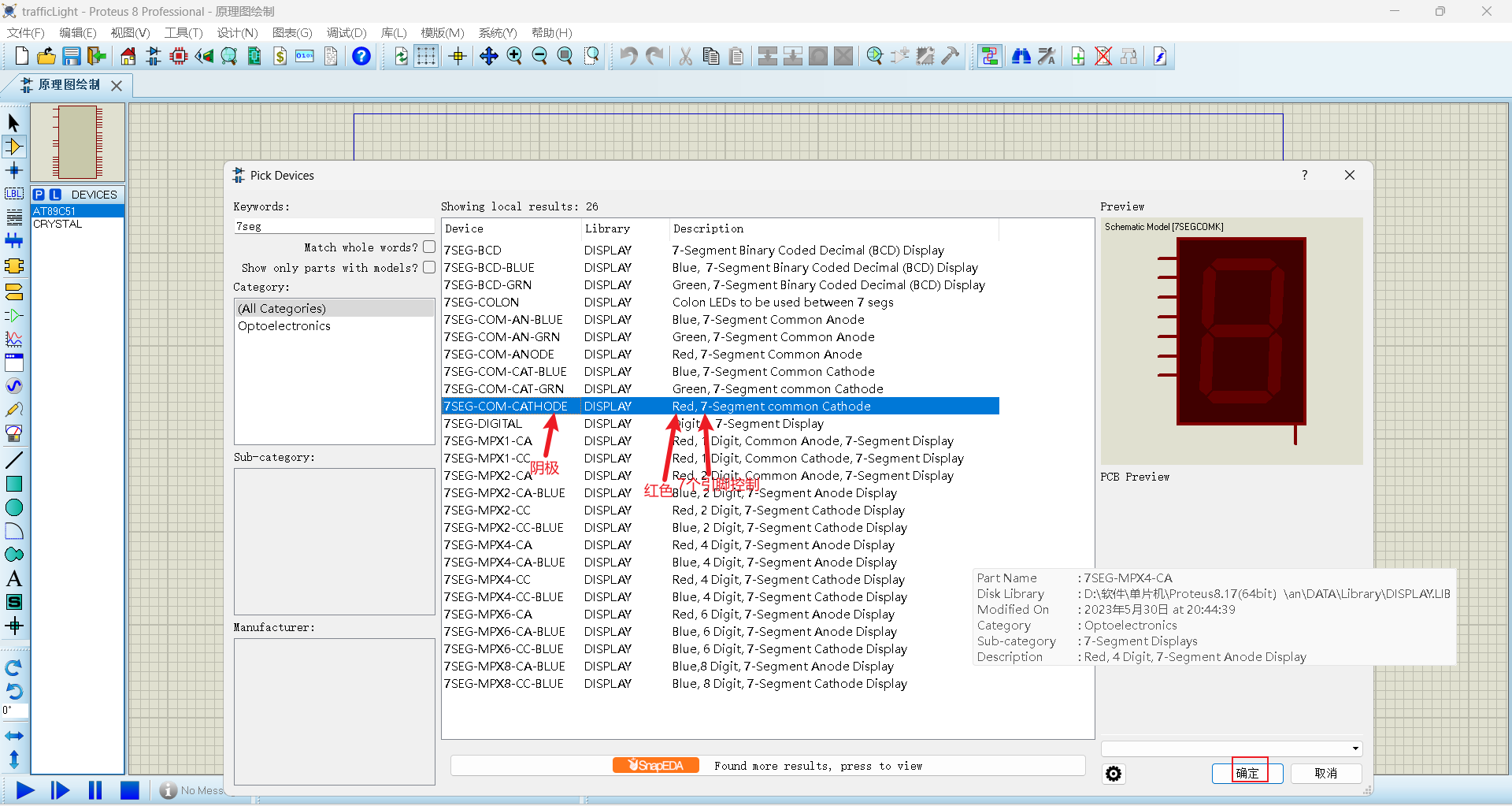Image resolution: width=1512 pixels, height=806 pixels.
Task: Select the Wire label mode tool
Action: pos(14,194)
